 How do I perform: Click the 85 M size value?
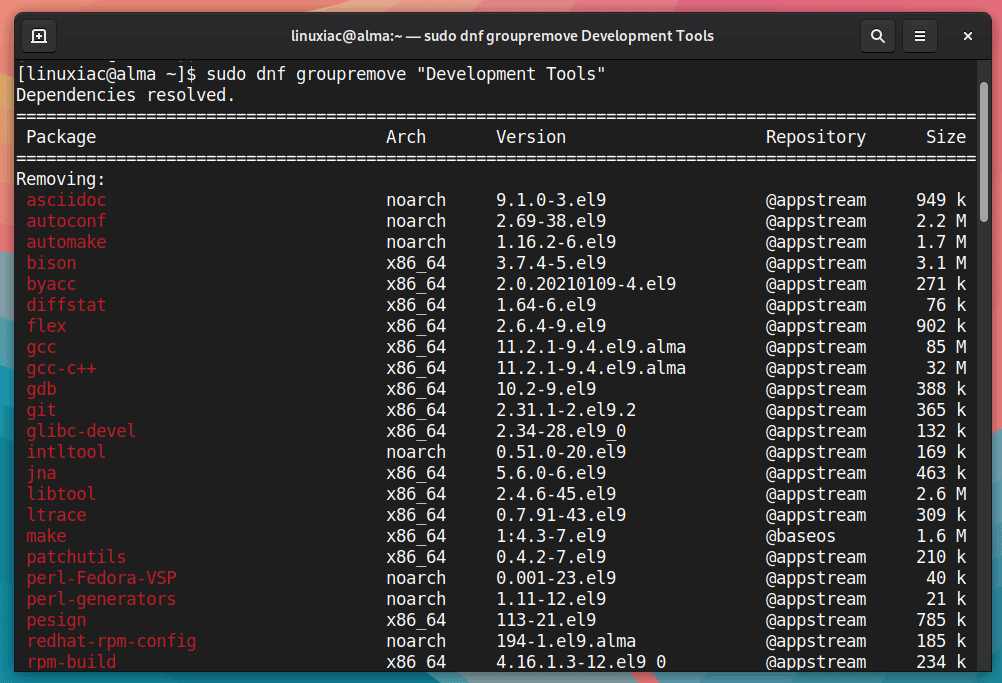(946, 347)
